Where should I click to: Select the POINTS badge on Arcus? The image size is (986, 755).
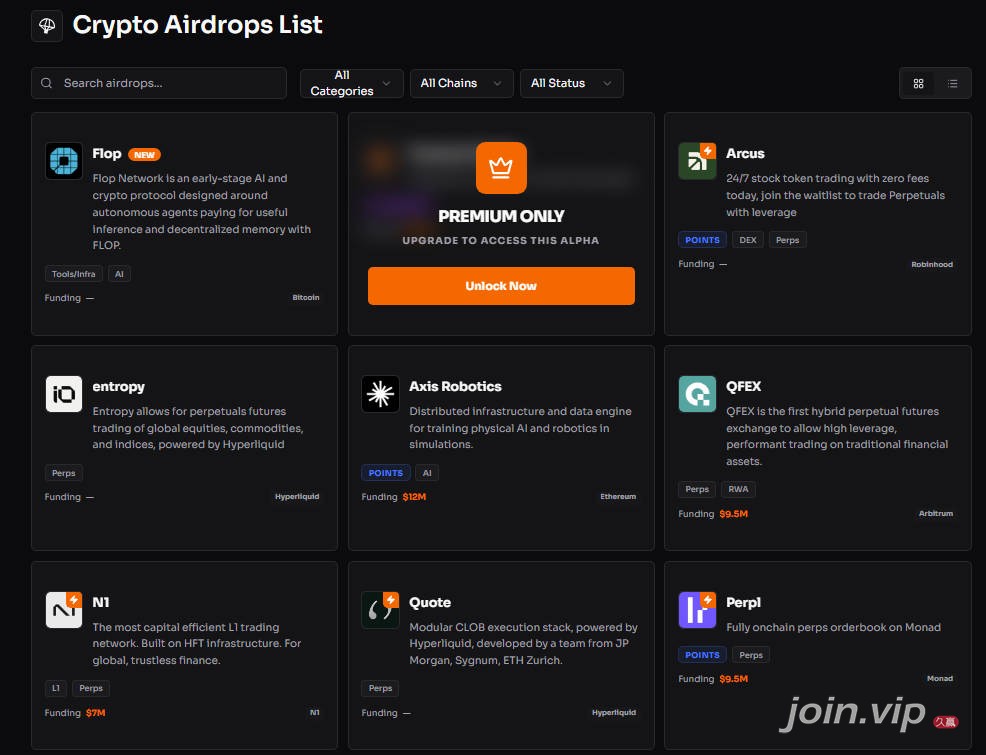coord(702,240)
